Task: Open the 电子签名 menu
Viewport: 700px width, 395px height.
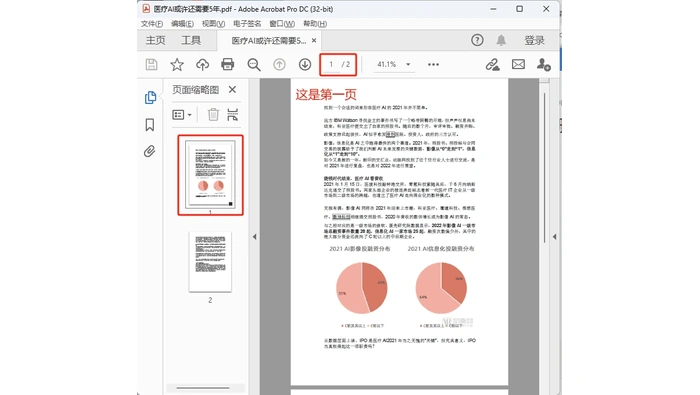Action: [x=247, y=24]
